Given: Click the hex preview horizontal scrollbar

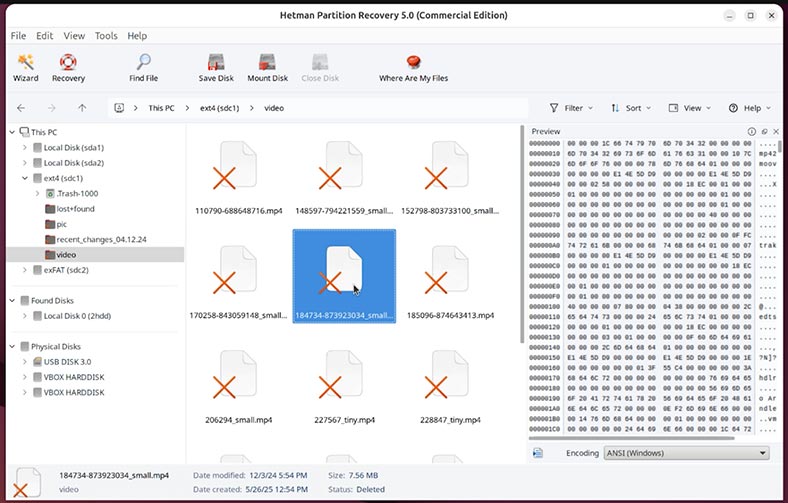Looking at the screenshot, I should 632,438.
